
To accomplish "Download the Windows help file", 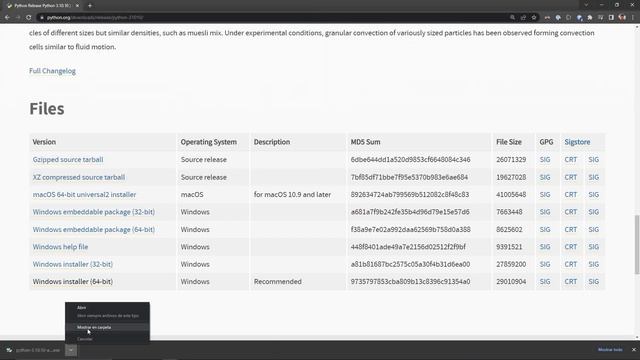I will 60,247.
